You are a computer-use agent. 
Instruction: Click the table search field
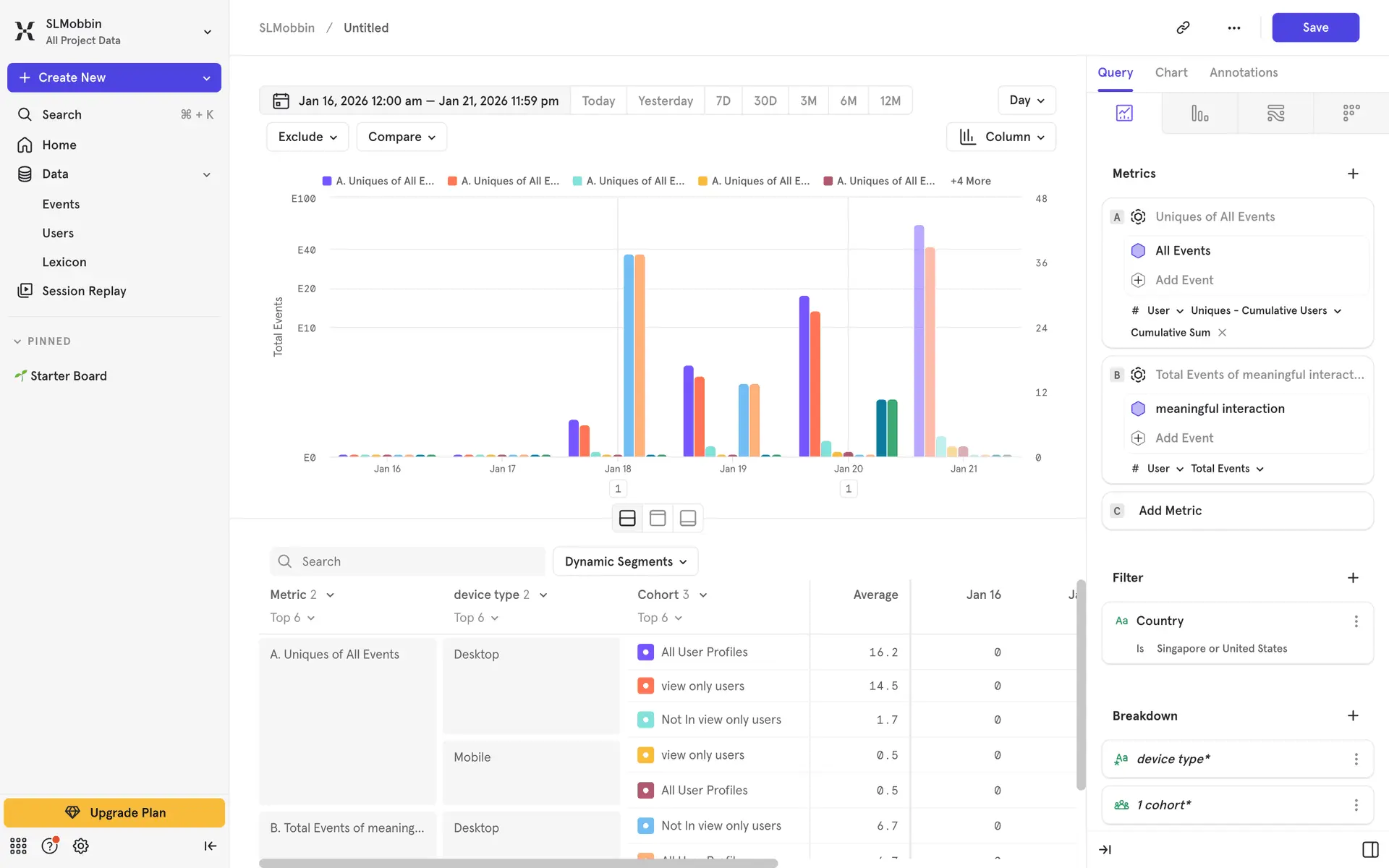[407, 561]
